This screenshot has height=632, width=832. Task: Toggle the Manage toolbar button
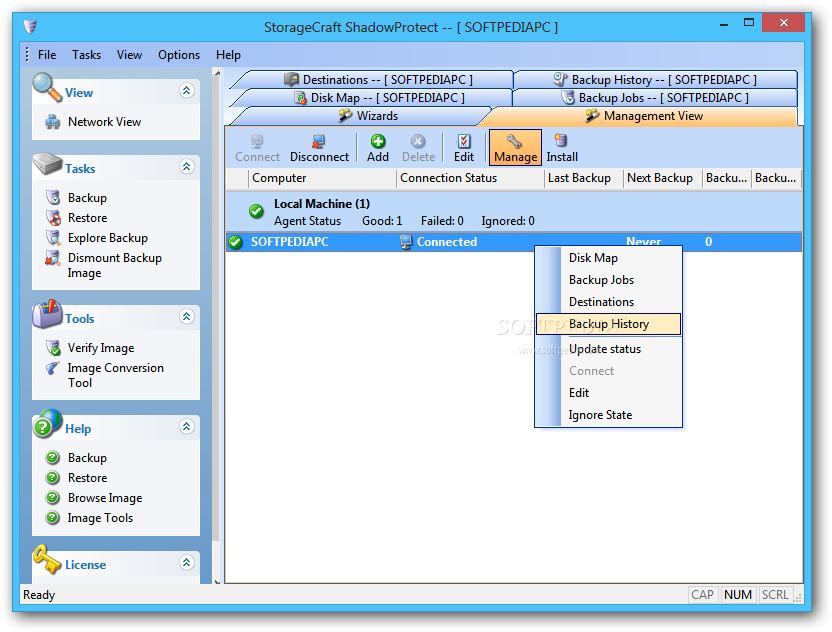(515, 148)
